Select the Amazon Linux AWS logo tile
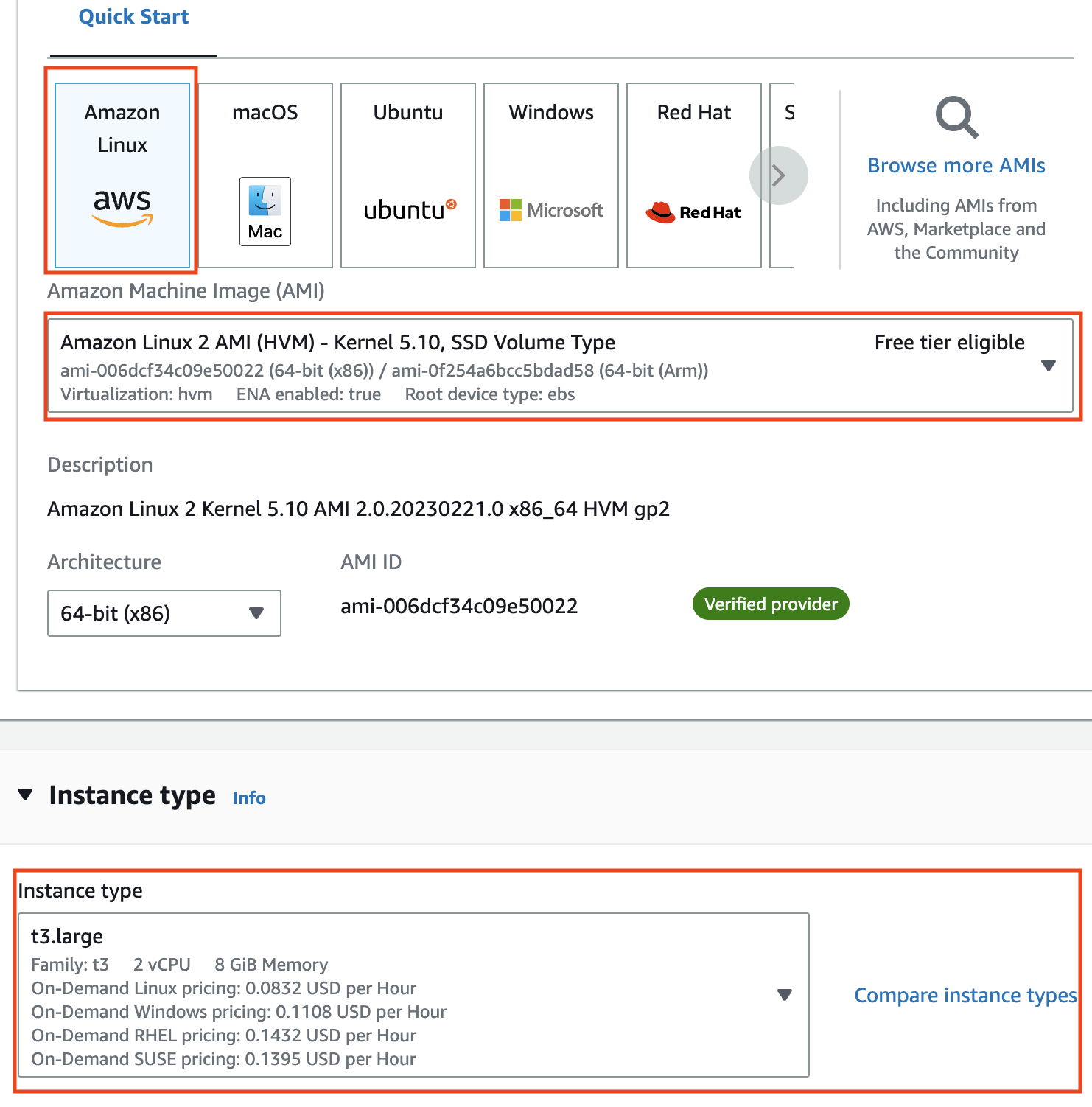 122,175
